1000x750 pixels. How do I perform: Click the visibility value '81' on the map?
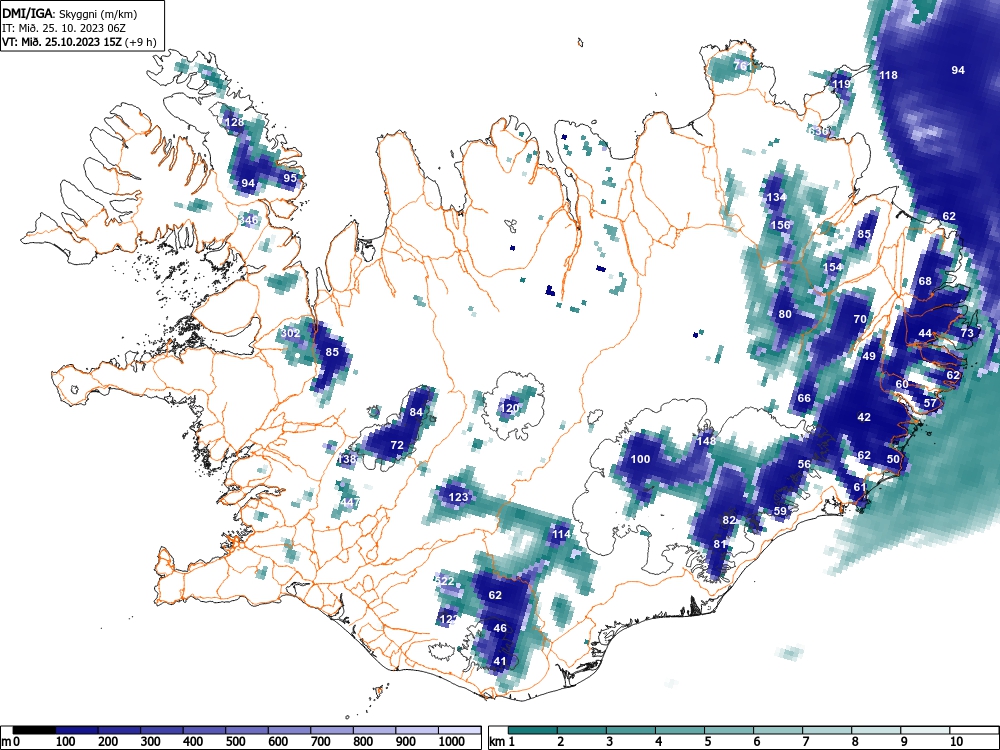[720, 544]
